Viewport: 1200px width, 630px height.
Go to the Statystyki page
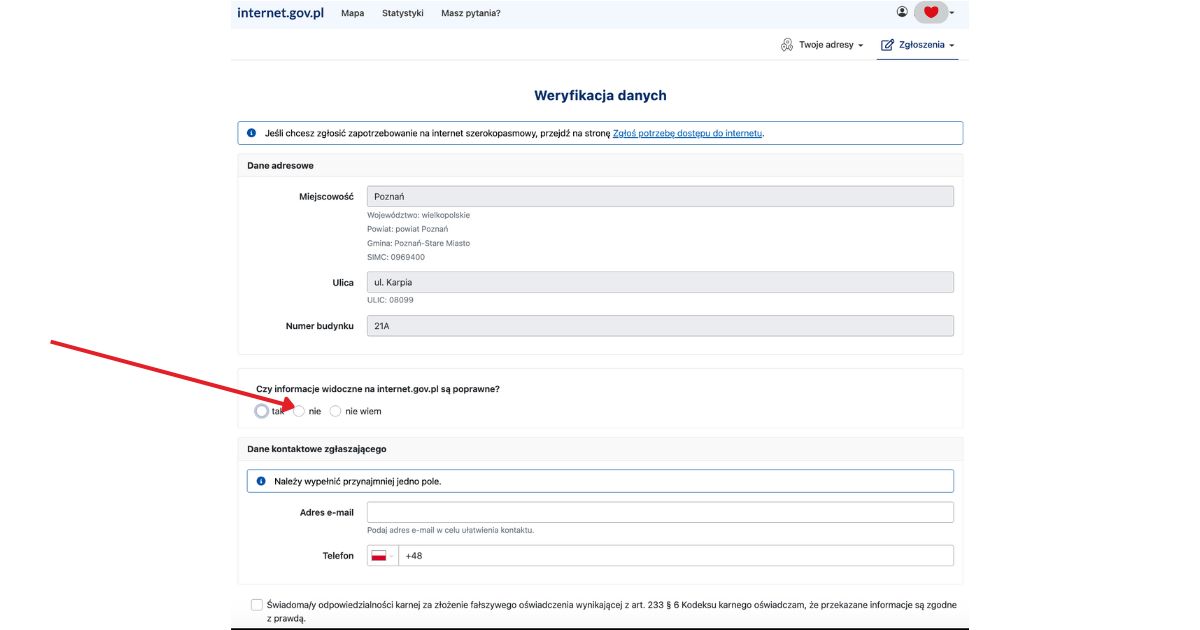[402, 13]
